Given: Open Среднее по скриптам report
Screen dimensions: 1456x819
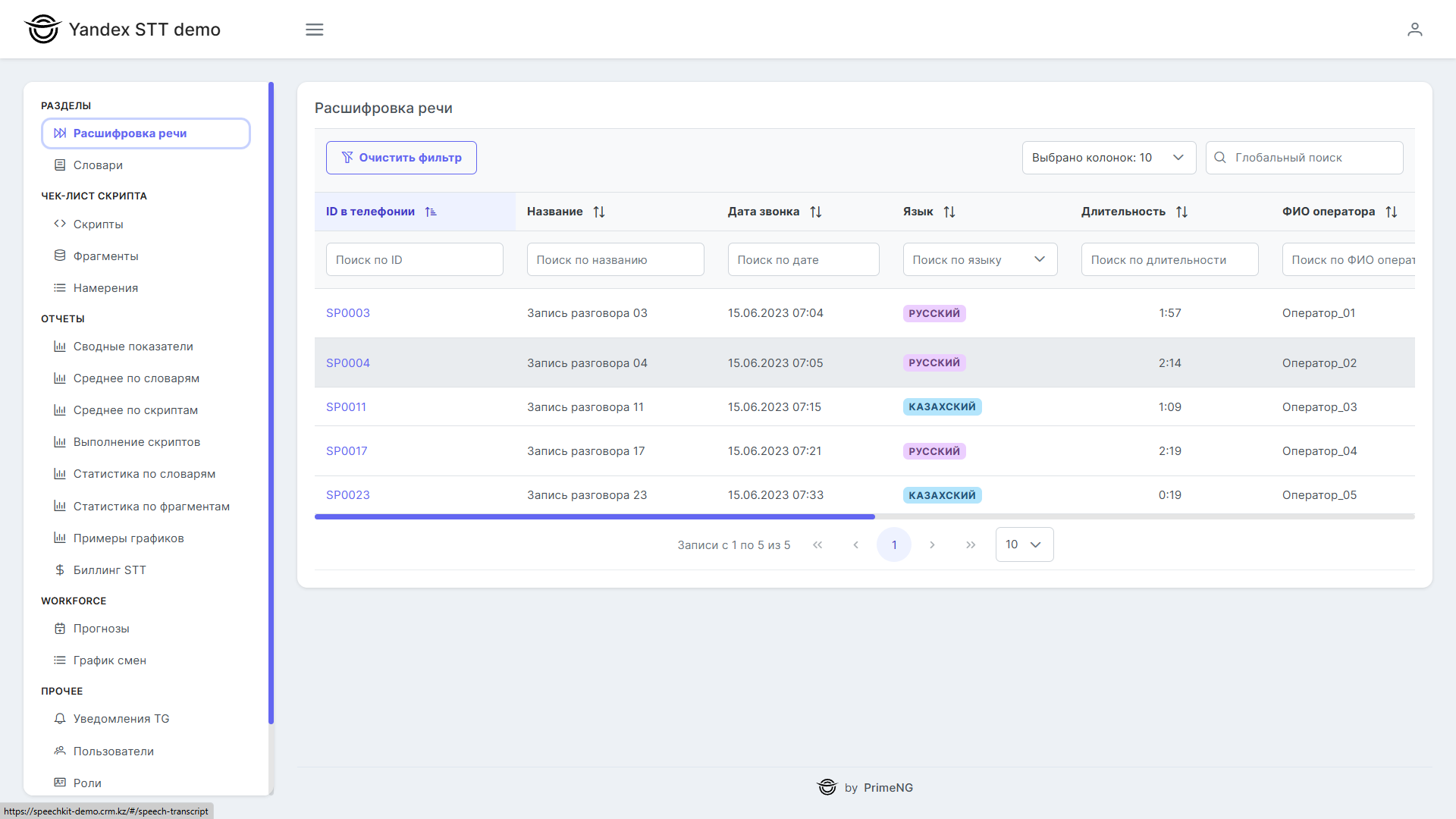Looking at the screenshot, I should point(146,410).
